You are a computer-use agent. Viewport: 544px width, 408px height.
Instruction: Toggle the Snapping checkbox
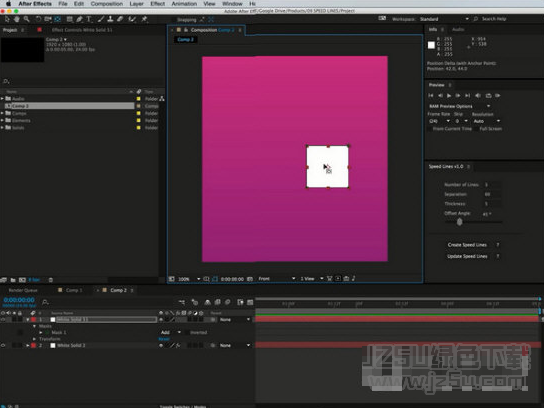click(174, 20)
